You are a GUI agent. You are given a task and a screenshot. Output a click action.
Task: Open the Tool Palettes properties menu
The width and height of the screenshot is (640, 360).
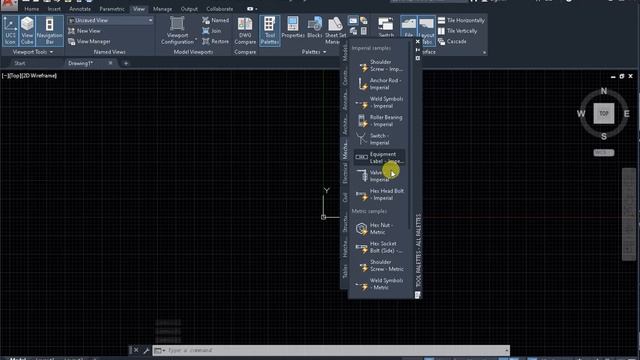418,58
